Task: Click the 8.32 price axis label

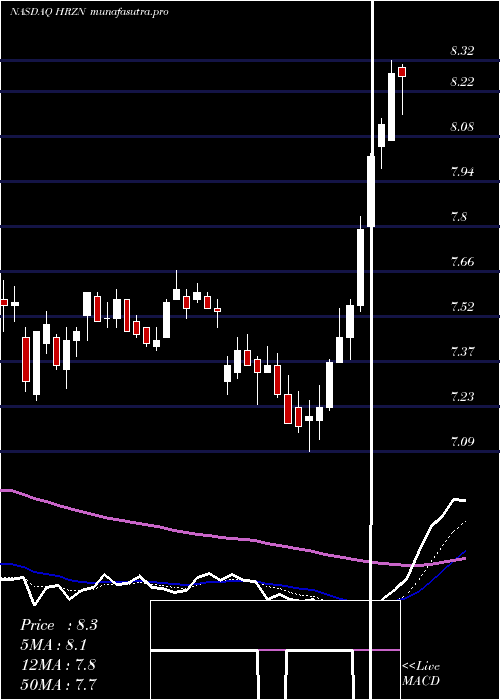Action: 462,51
